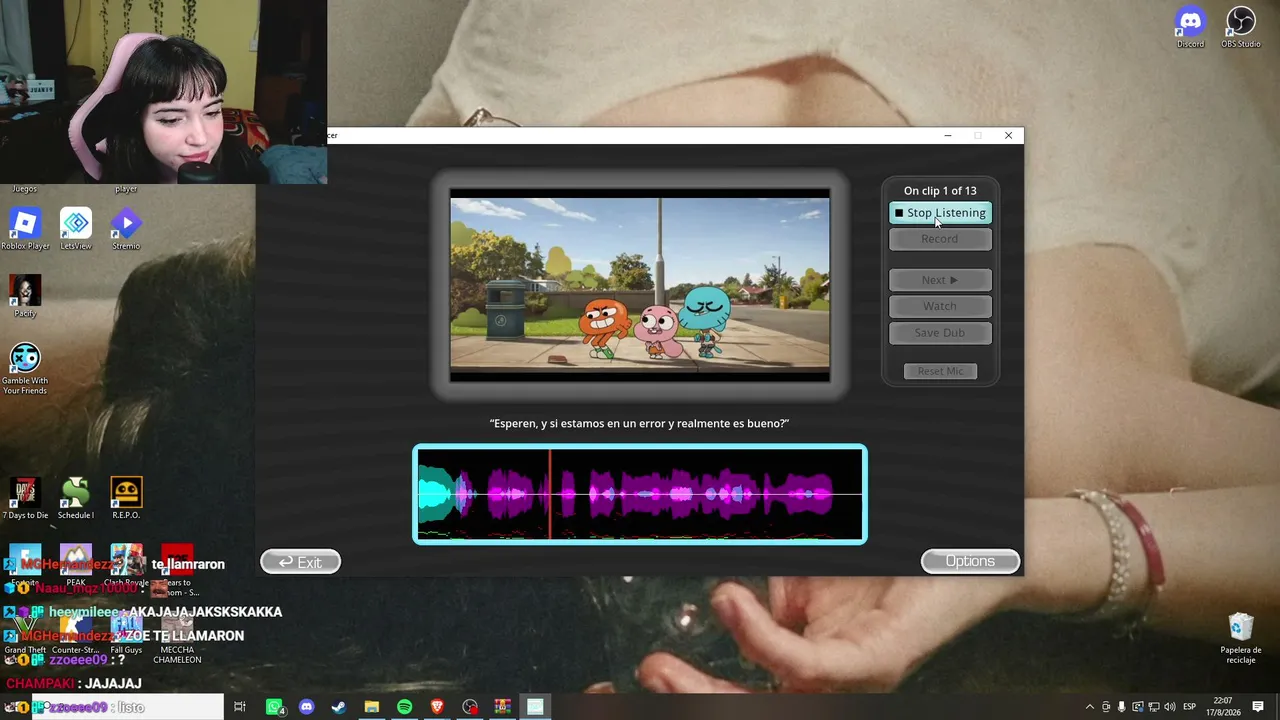Show hidden system tray icons

(x=1089, y=707)
